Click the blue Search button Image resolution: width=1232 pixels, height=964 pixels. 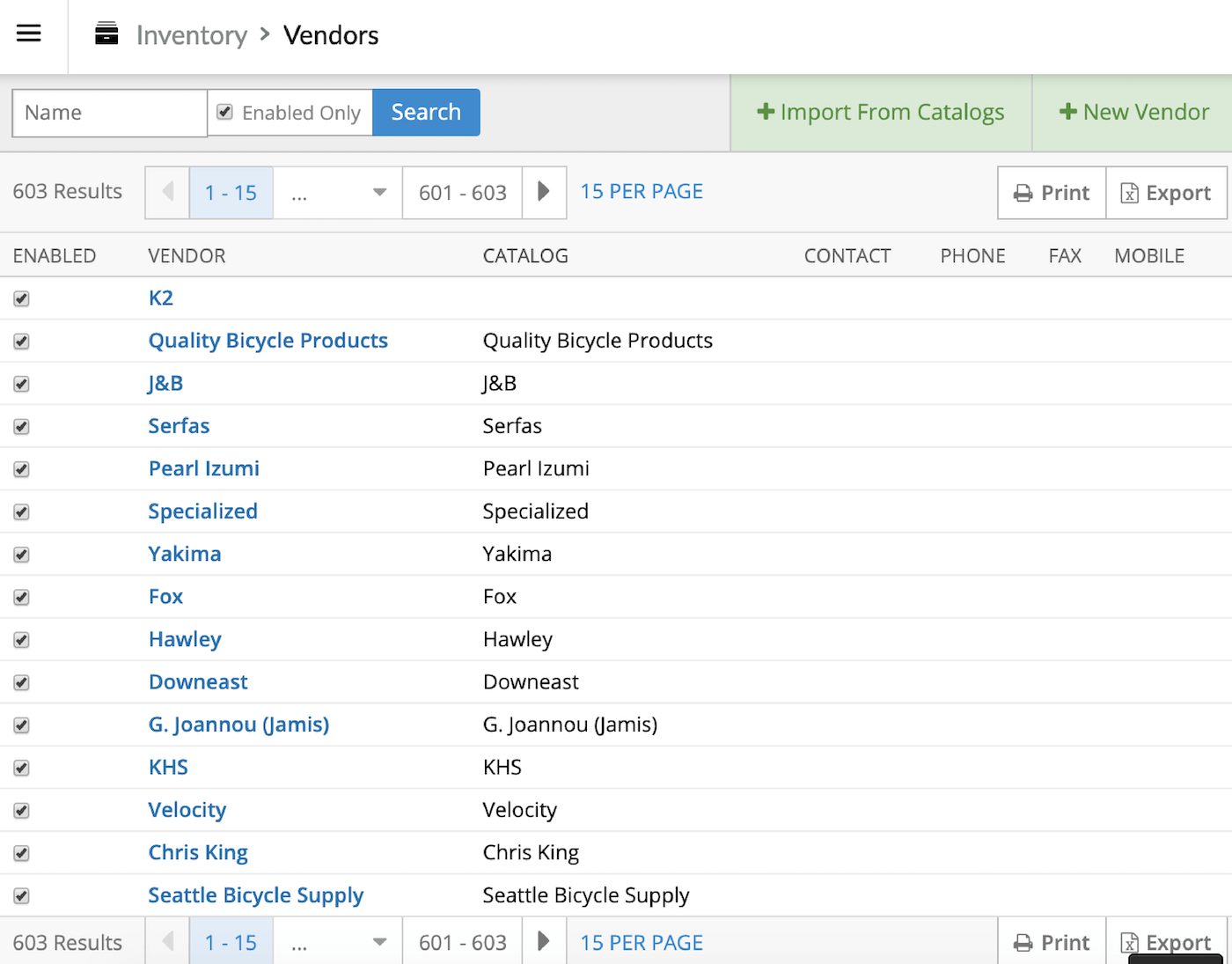click(426, 113)
